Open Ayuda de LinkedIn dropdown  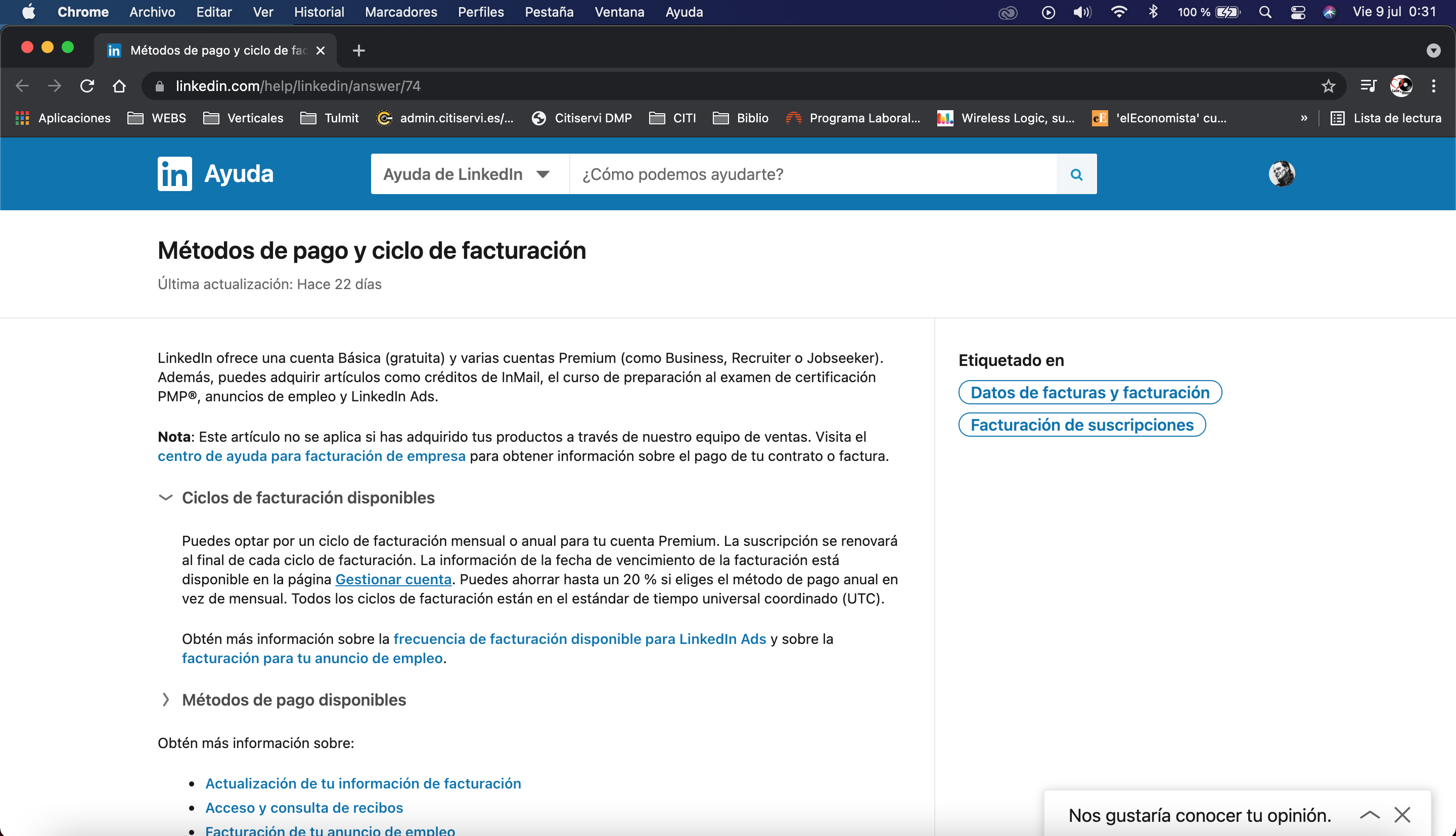coord(466,174)
